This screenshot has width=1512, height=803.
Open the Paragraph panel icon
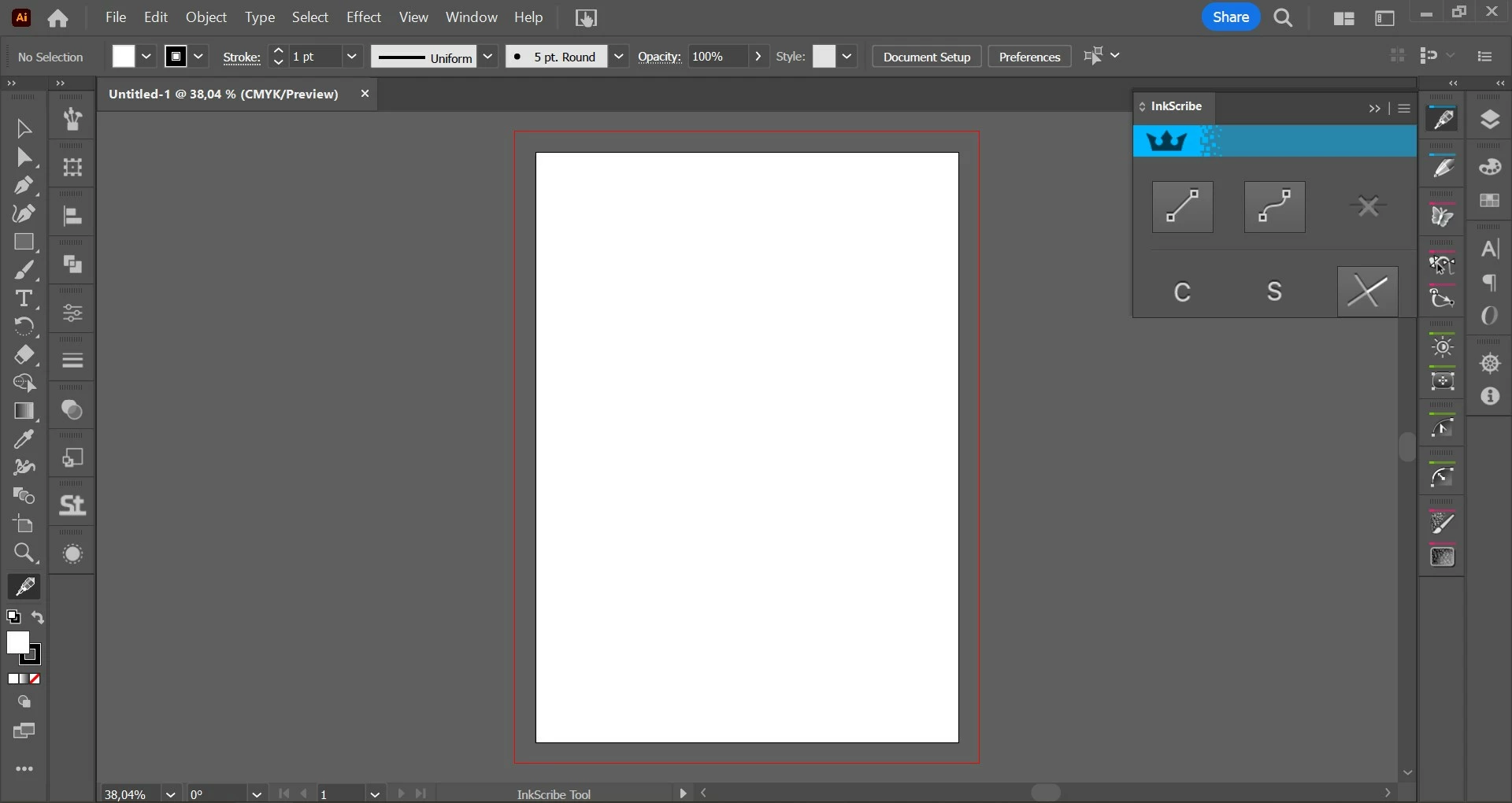1490,283
